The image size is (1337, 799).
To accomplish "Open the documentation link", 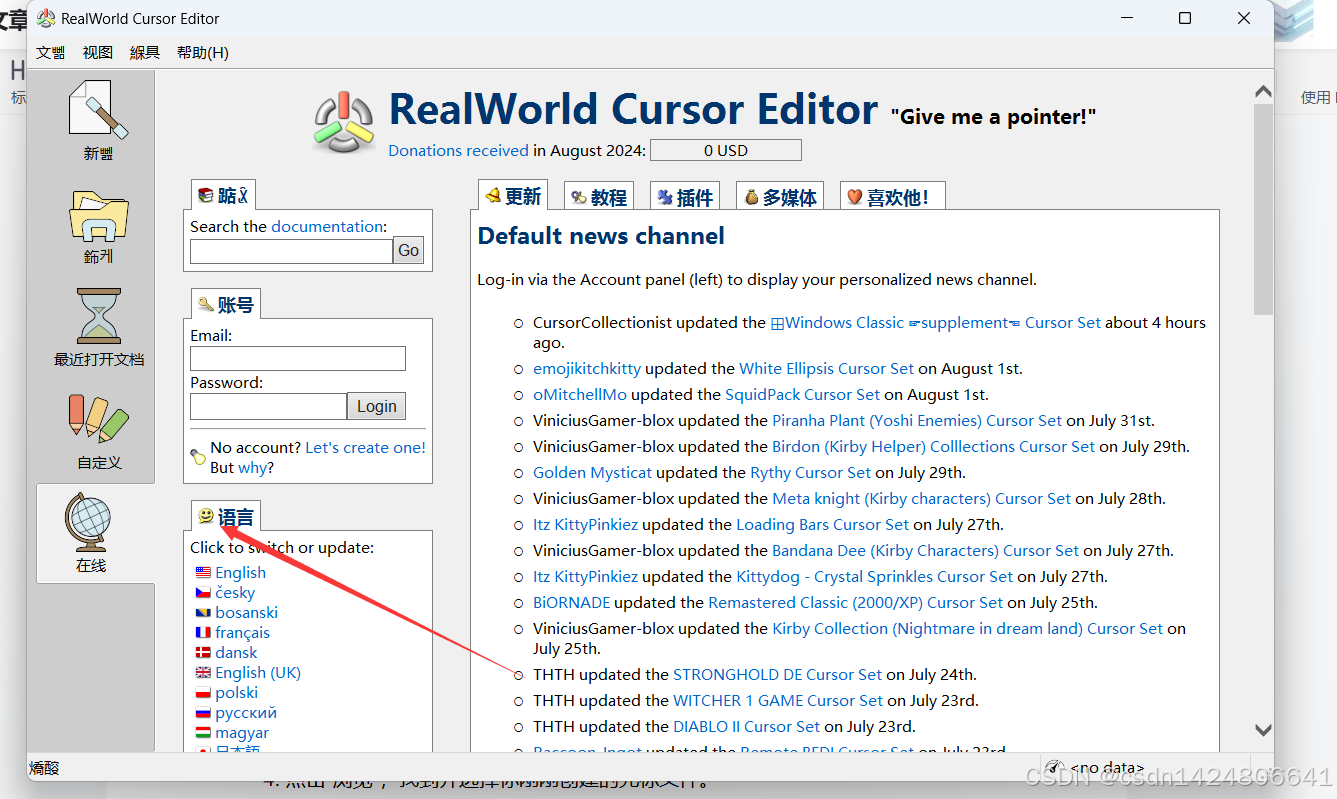I will tap(327, 226).
